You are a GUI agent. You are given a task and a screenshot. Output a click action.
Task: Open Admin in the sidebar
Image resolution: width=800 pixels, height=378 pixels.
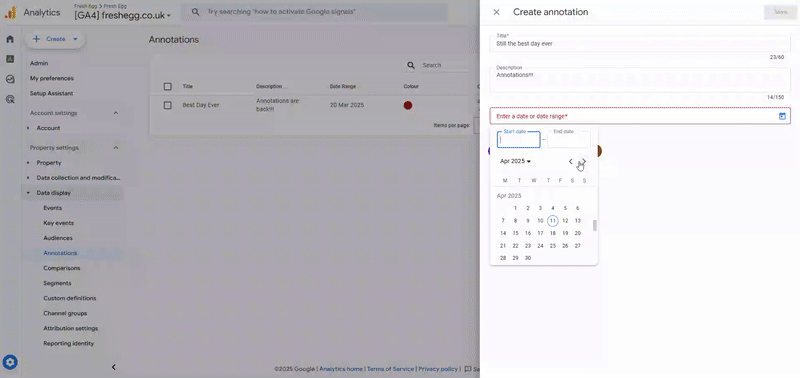[x=39, y=63]
